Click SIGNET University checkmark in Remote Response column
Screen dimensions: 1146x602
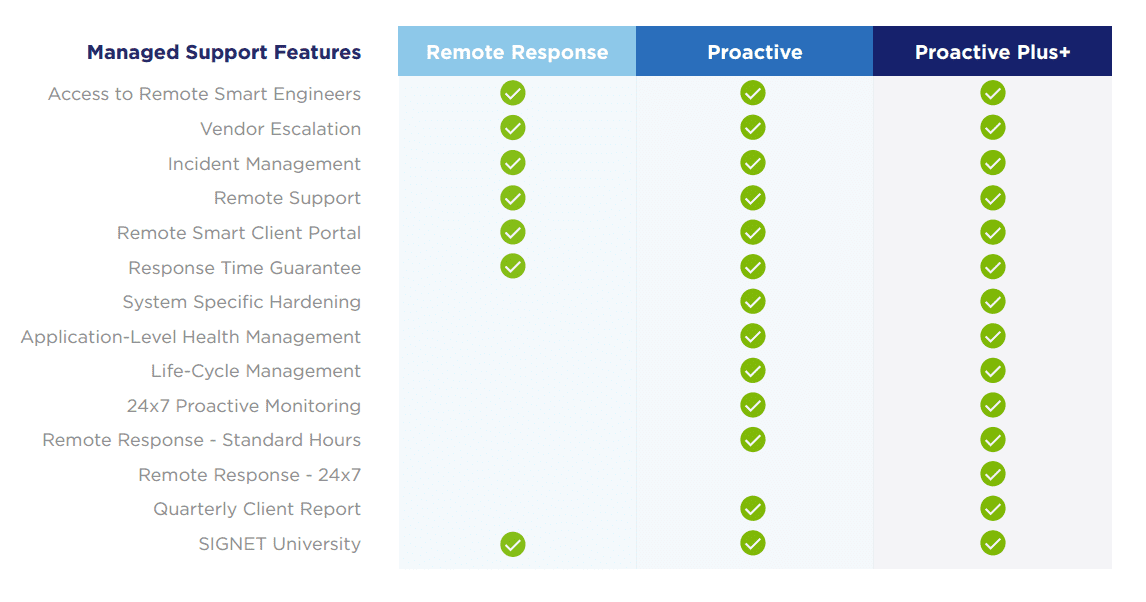coord(512,544)
